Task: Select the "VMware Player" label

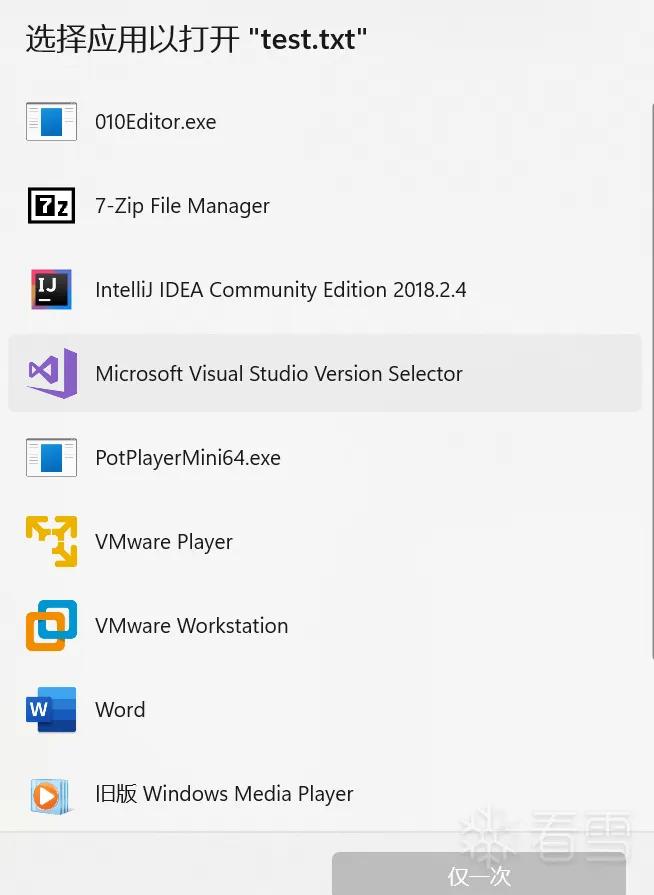Action: [x=164, y=542]
